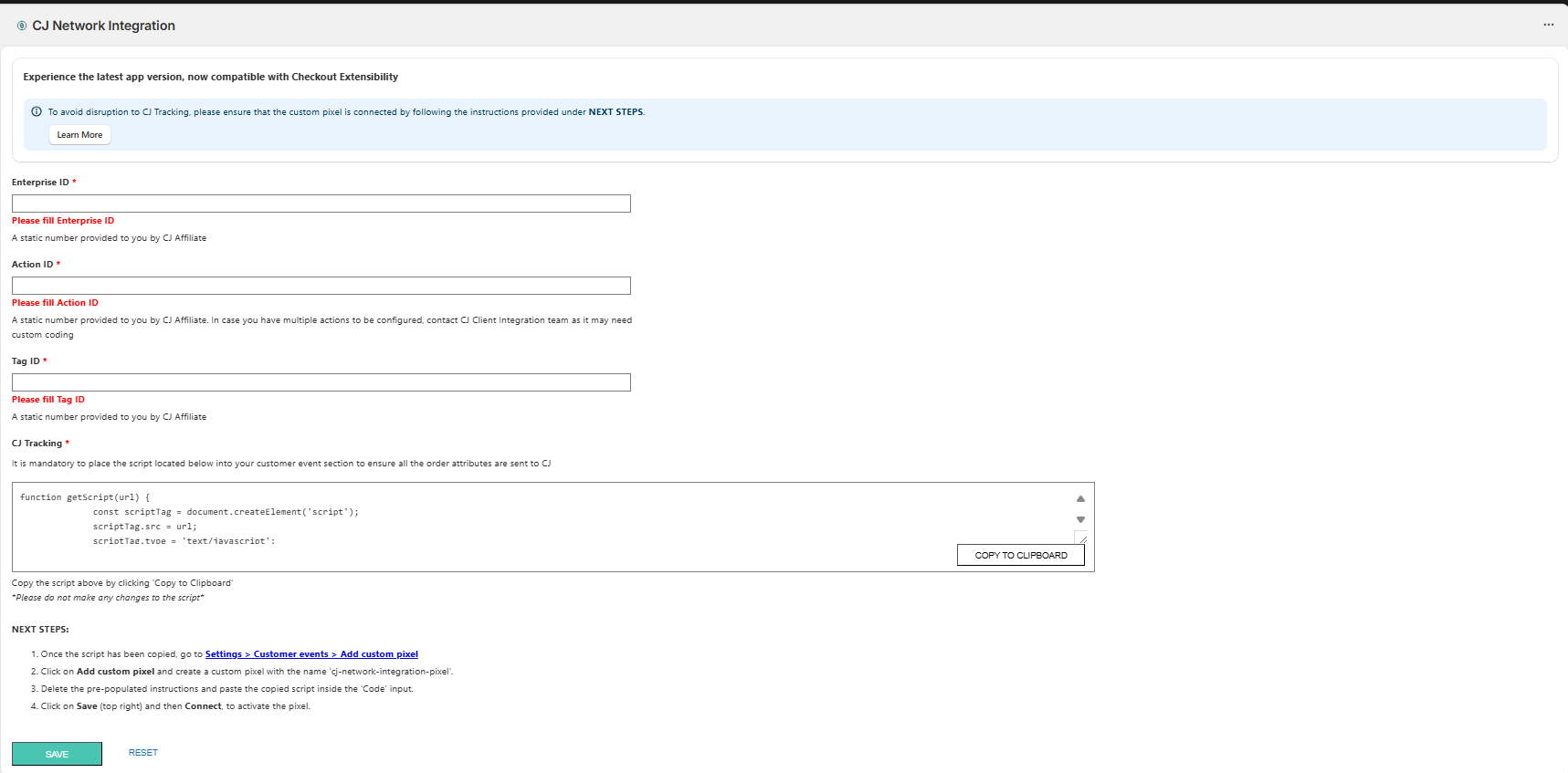Click the 'To avoid disruption to CJ Tracking' banner text
This screenshot has height=773, width=1568.
(346, 112)
